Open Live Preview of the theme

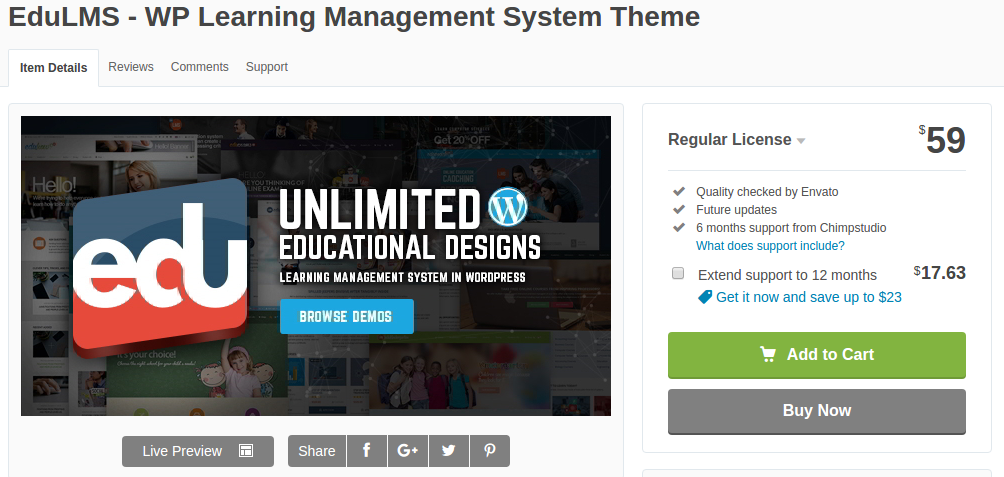198,451
